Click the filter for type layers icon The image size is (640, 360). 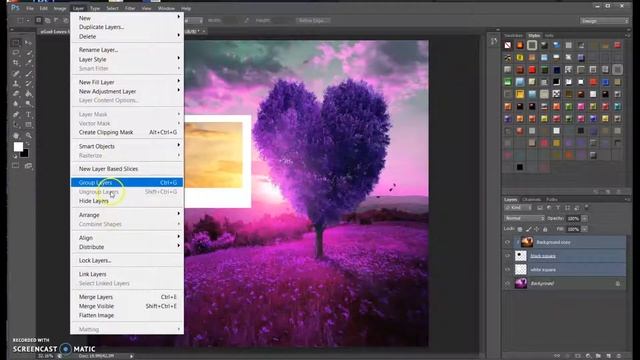coord(558,208)
